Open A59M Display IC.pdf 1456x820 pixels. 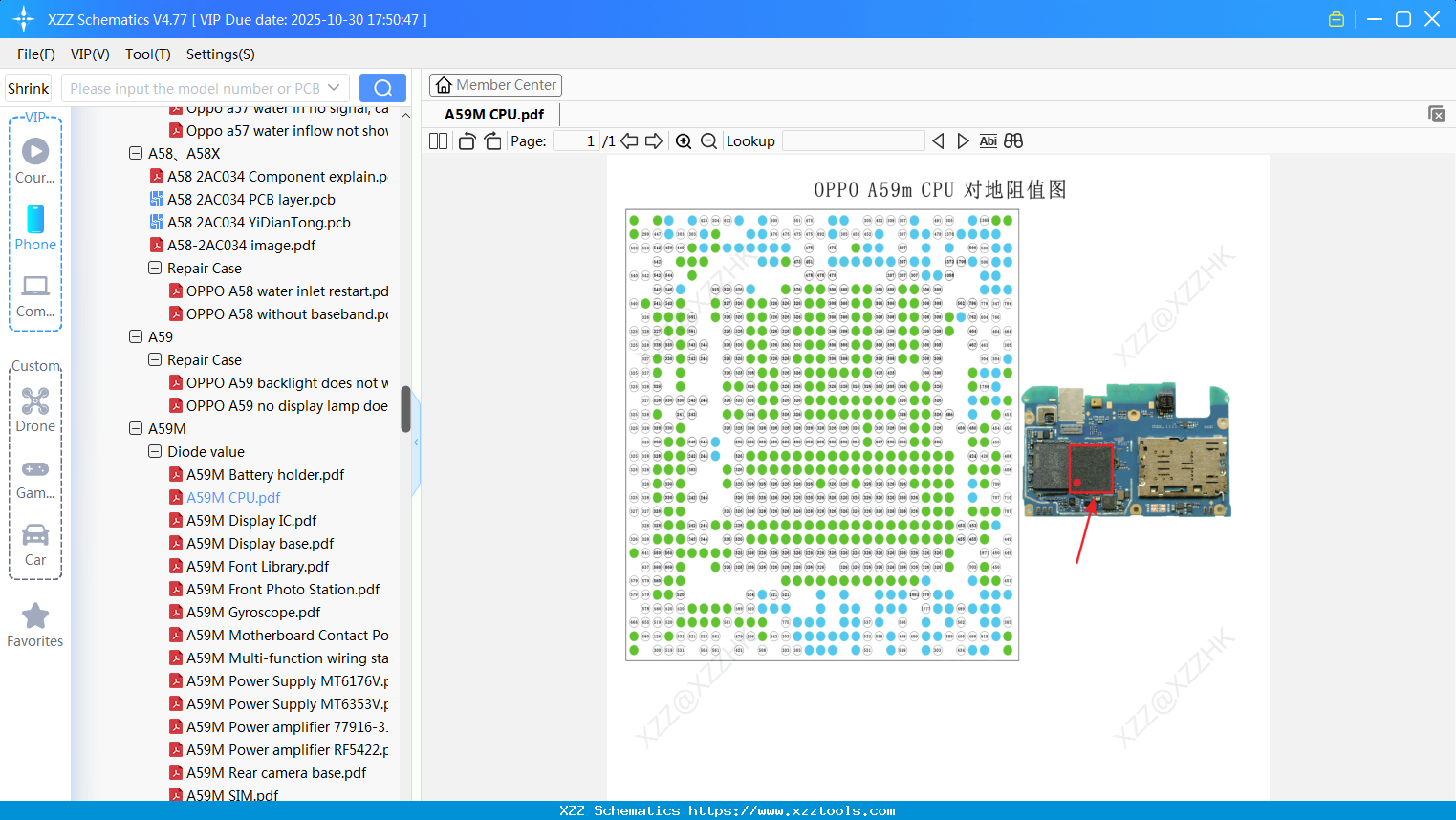click(243, 520)
